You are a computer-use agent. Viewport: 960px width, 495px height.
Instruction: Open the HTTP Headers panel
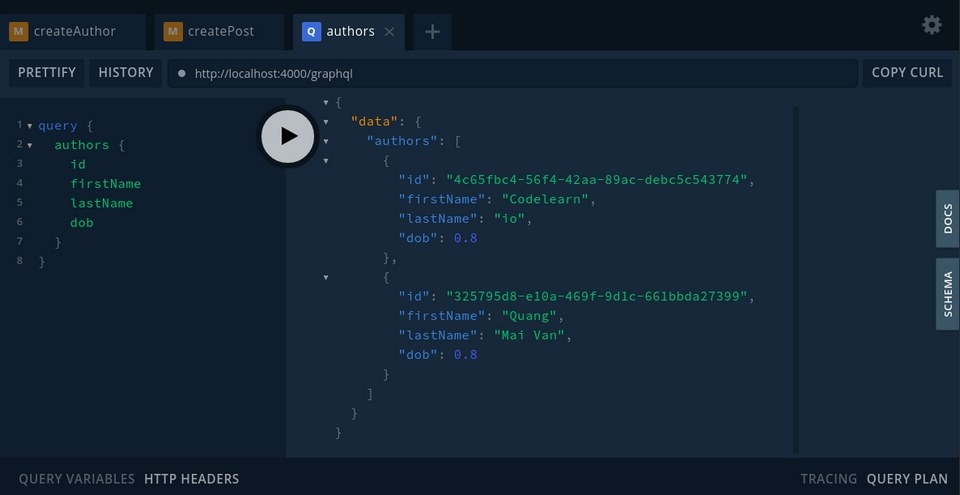click(192, 479)
